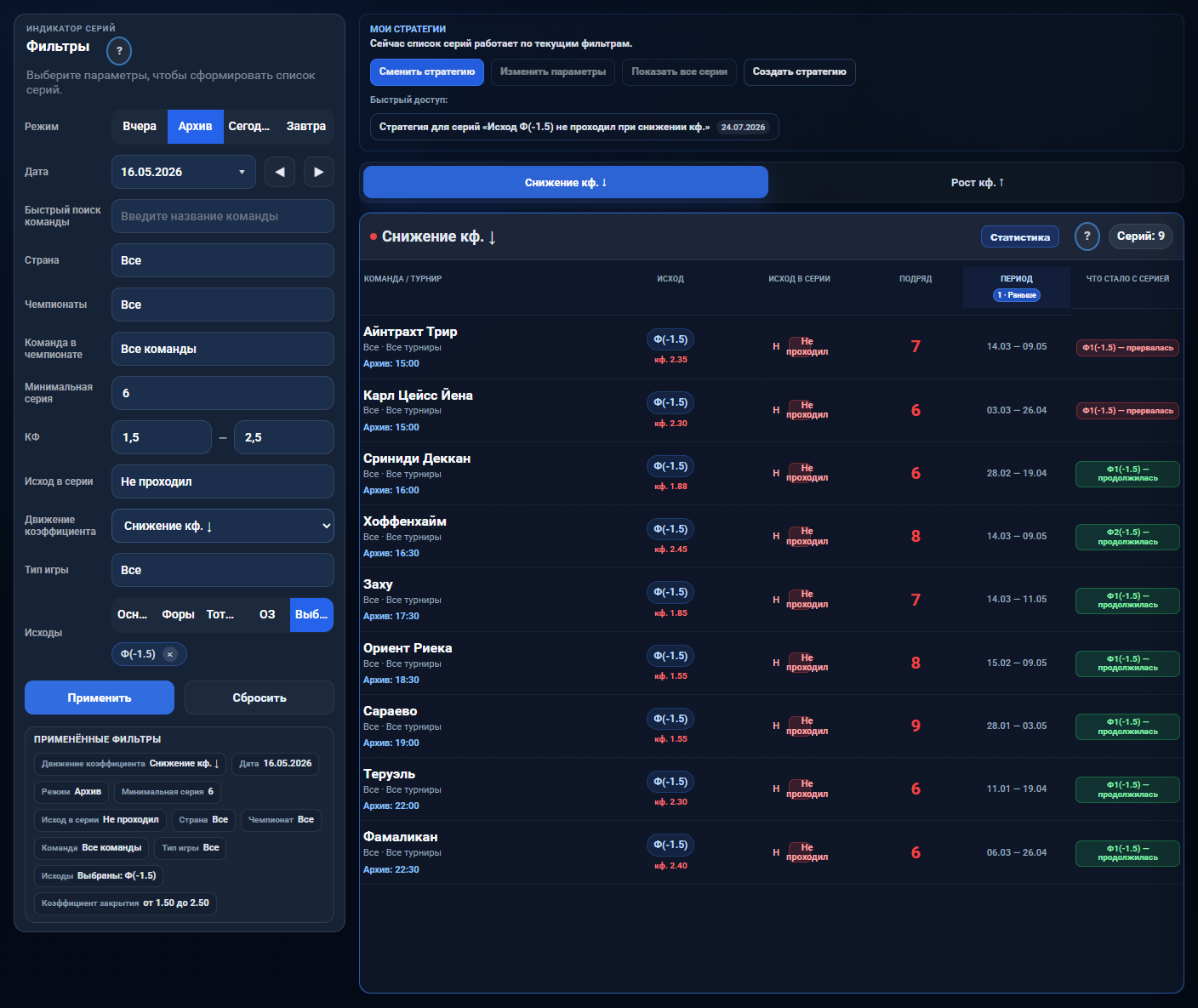1198x1008 pixels.
Task: Click the Применить button
Action: 100,698
